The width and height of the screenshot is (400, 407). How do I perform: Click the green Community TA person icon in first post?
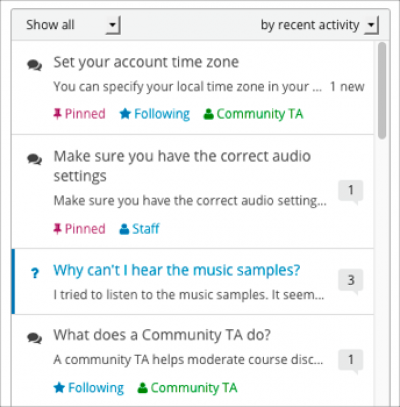pyautogui.click(x=208, y=114)
